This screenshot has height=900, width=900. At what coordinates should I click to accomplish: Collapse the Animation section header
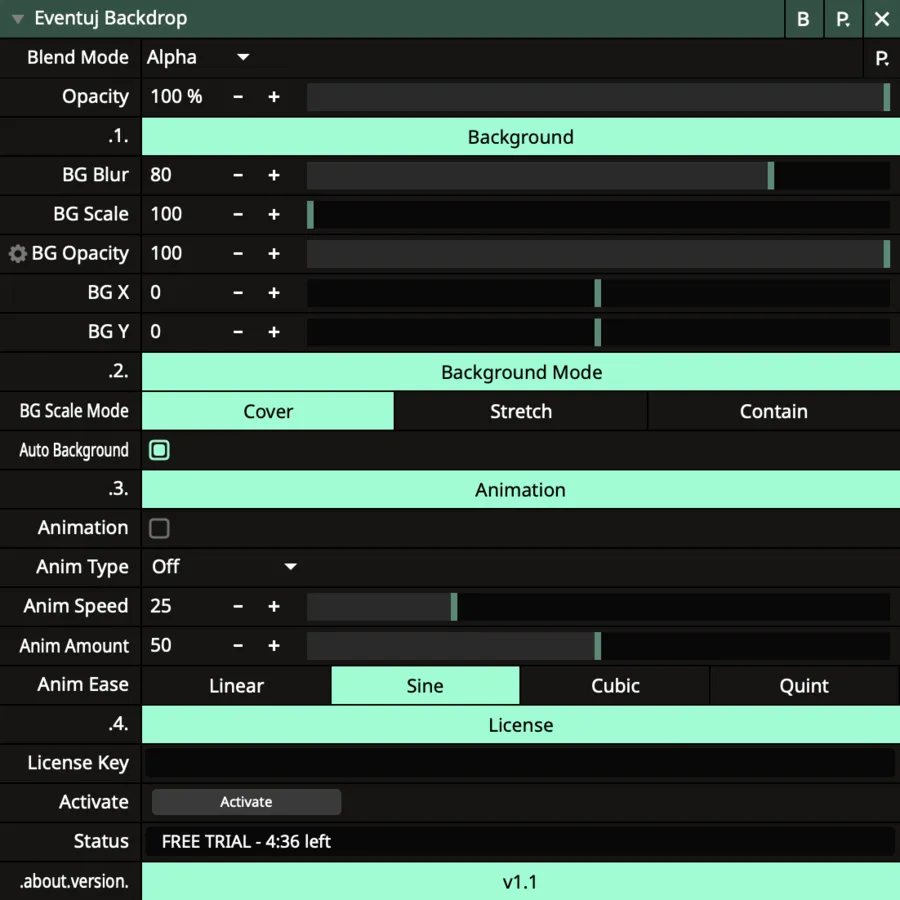pos(521,490)
